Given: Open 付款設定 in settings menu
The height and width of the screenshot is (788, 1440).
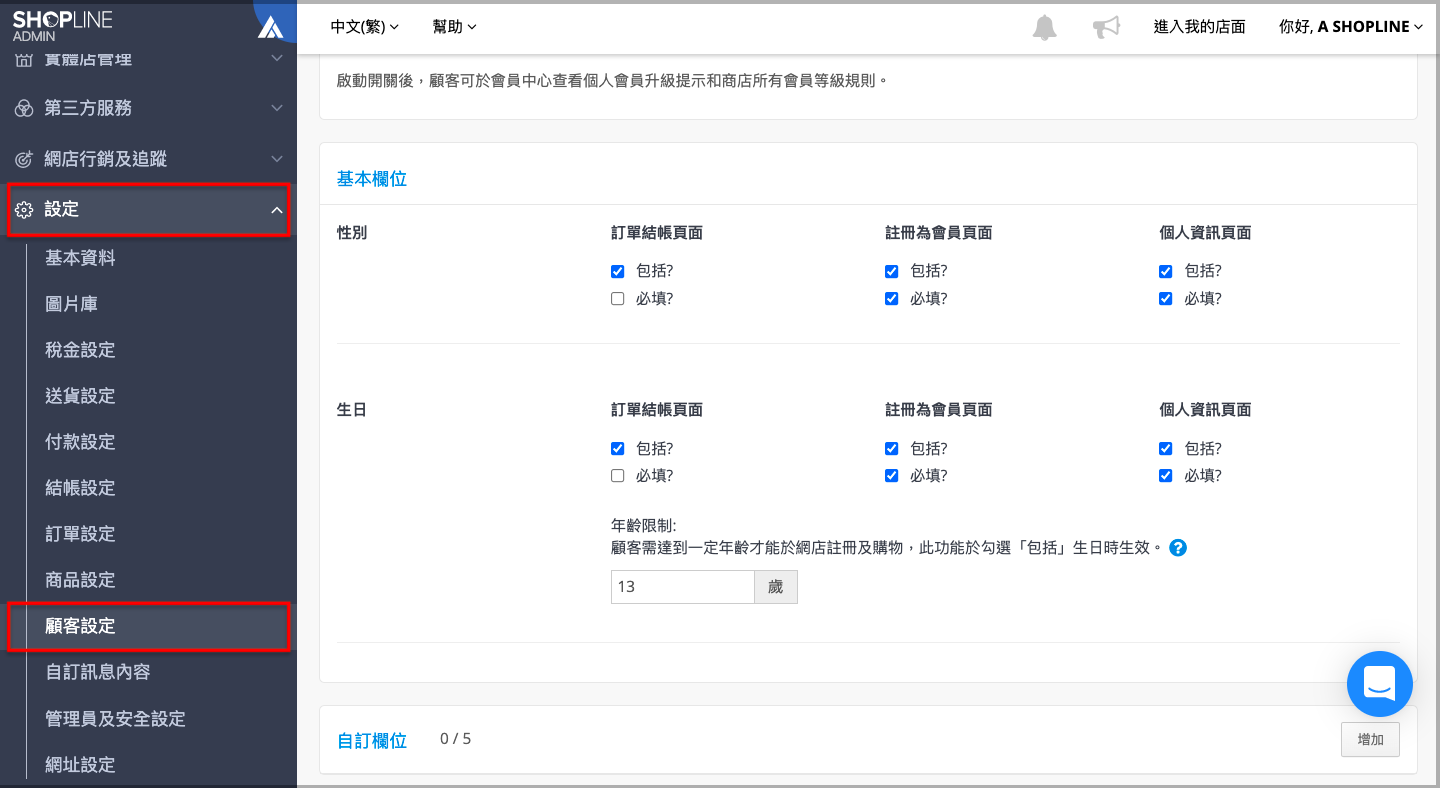Looking at the screenshot, I should (x=80, y=442).
